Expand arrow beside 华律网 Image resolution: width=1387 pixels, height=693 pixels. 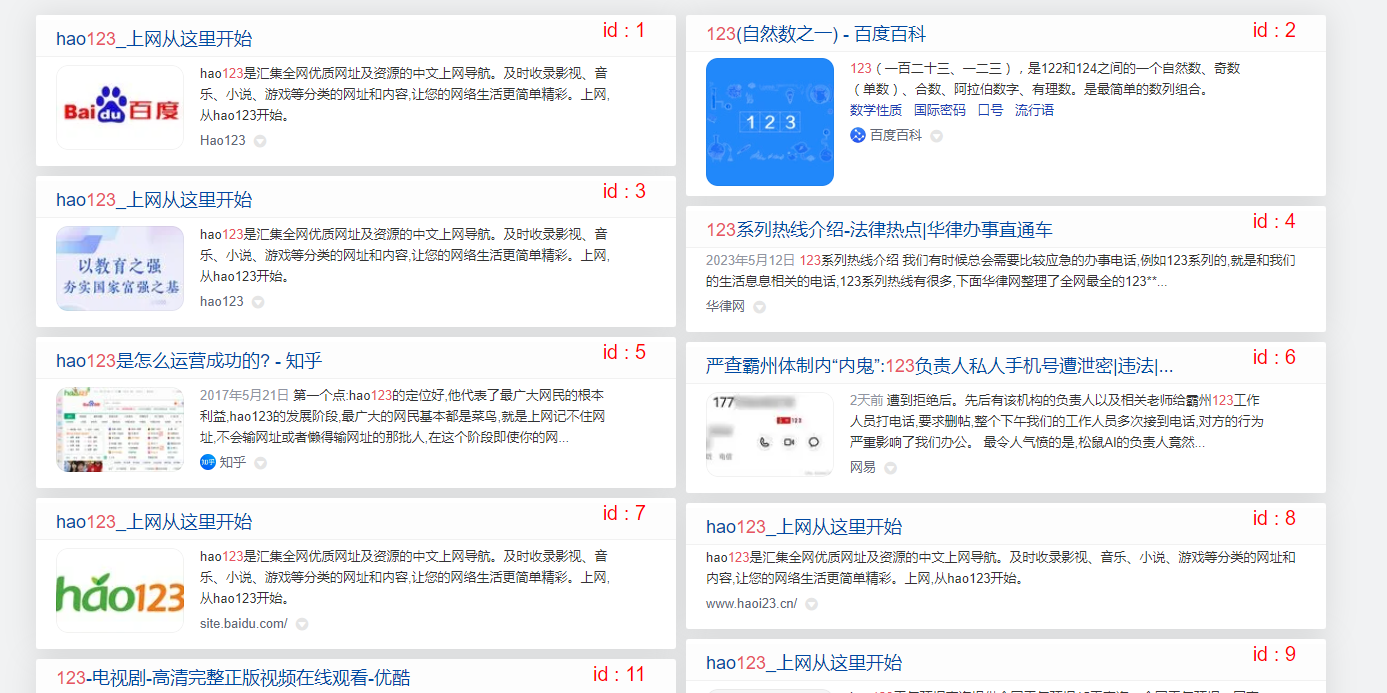point(759,307)
